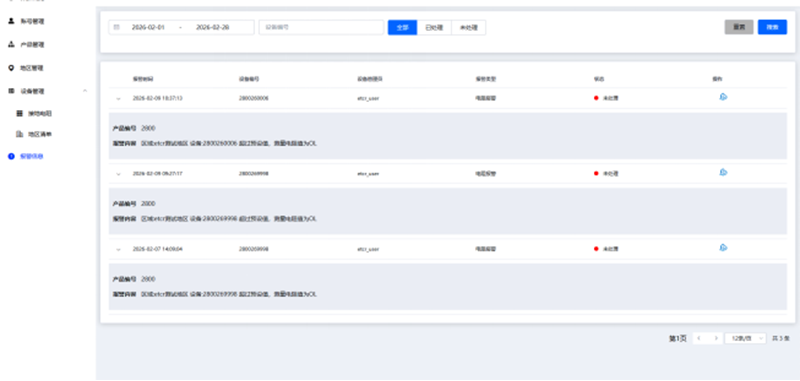Screen dimensions: 800x381
Task: Click the alarm time column header
Action: coord(143,79)
